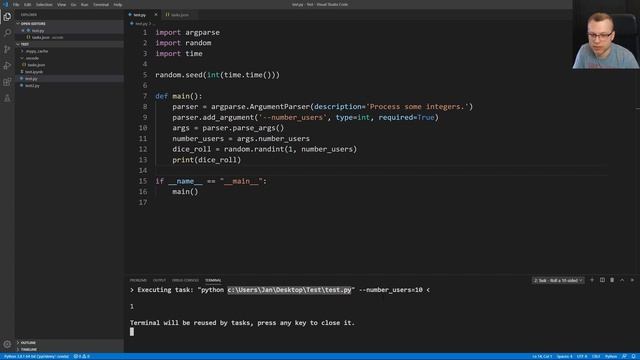This screenshot has height=360, width=640.
Task: Open the Test flask view in activity bar
Action: (7, 98)
